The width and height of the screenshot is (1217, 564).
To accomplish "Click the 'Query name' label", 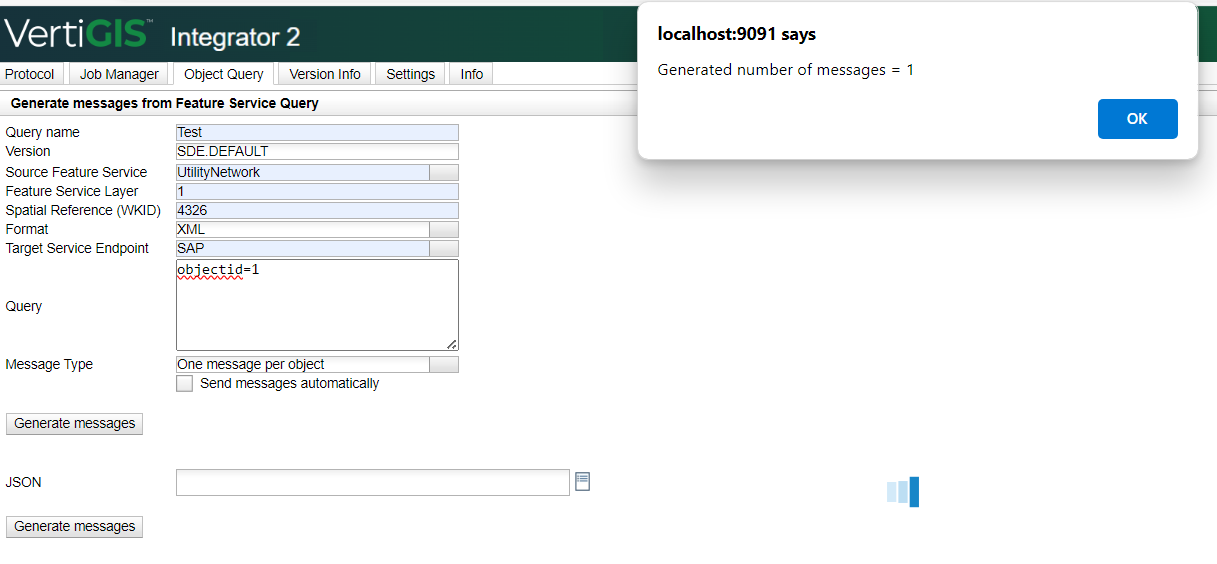I will pos(43,132).
